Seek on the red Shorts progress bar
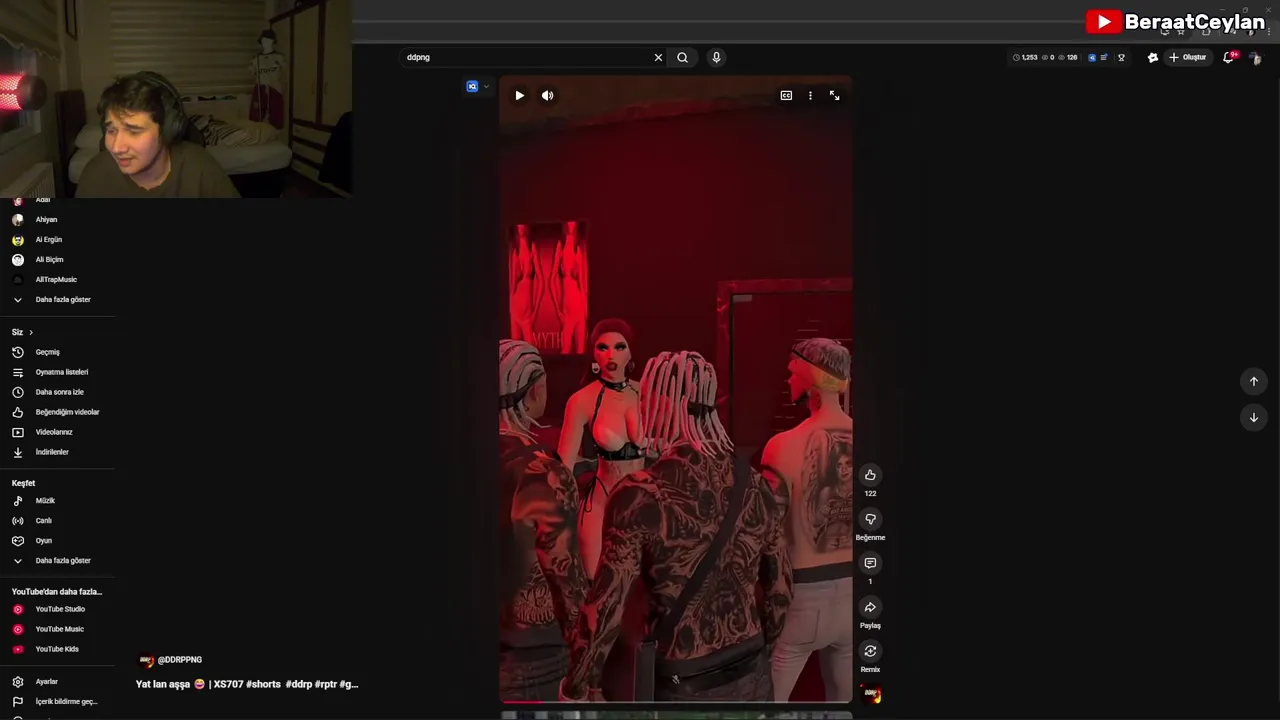1280x720 pixels. 676,702
